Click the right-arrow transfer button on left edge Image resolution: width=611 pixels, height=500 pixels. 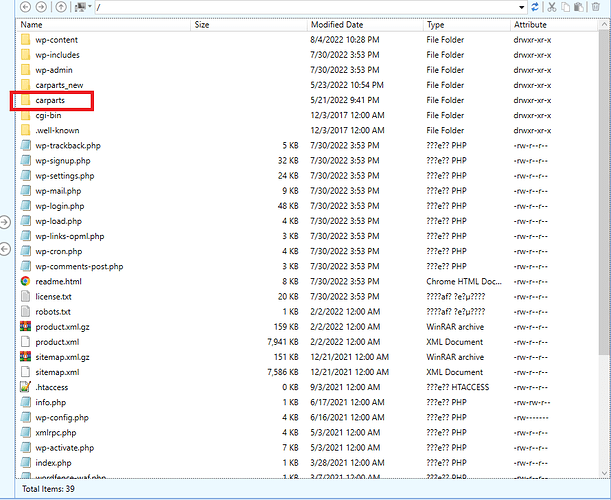pyautogui.click(x=5, y=222)
